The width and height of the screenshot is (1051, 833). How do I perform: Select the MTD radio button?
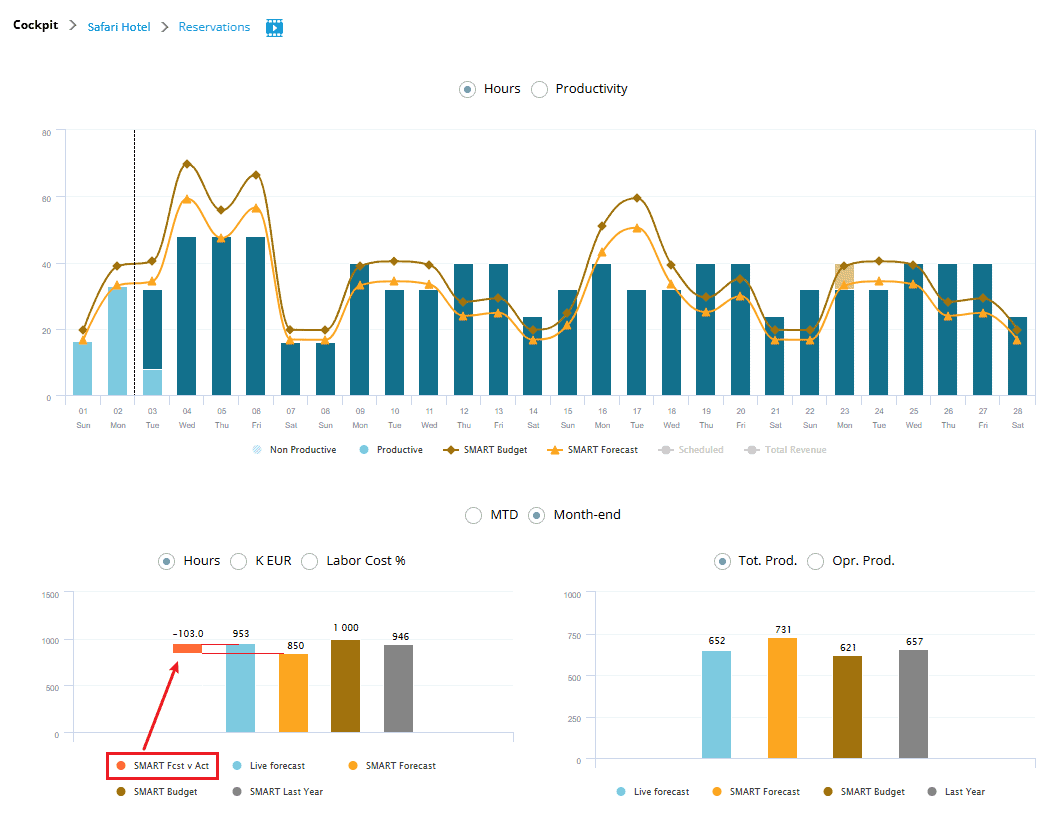pos(474,515)
